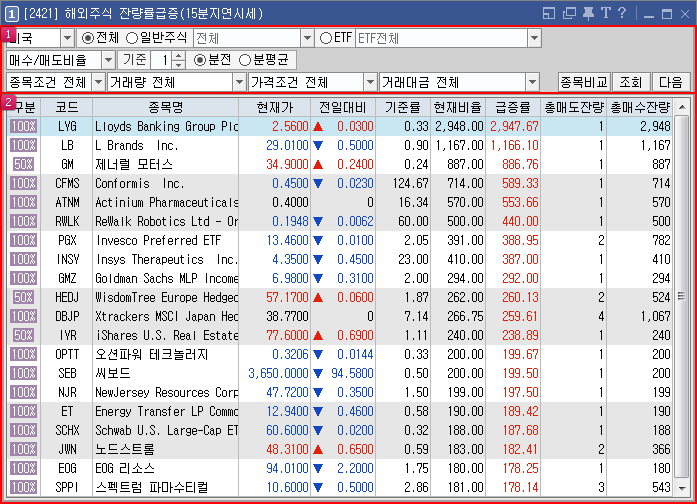The width and height of the screenshot is (697, 504).
Task: Sort by the 현재가 column header
Action: [275, 107]
